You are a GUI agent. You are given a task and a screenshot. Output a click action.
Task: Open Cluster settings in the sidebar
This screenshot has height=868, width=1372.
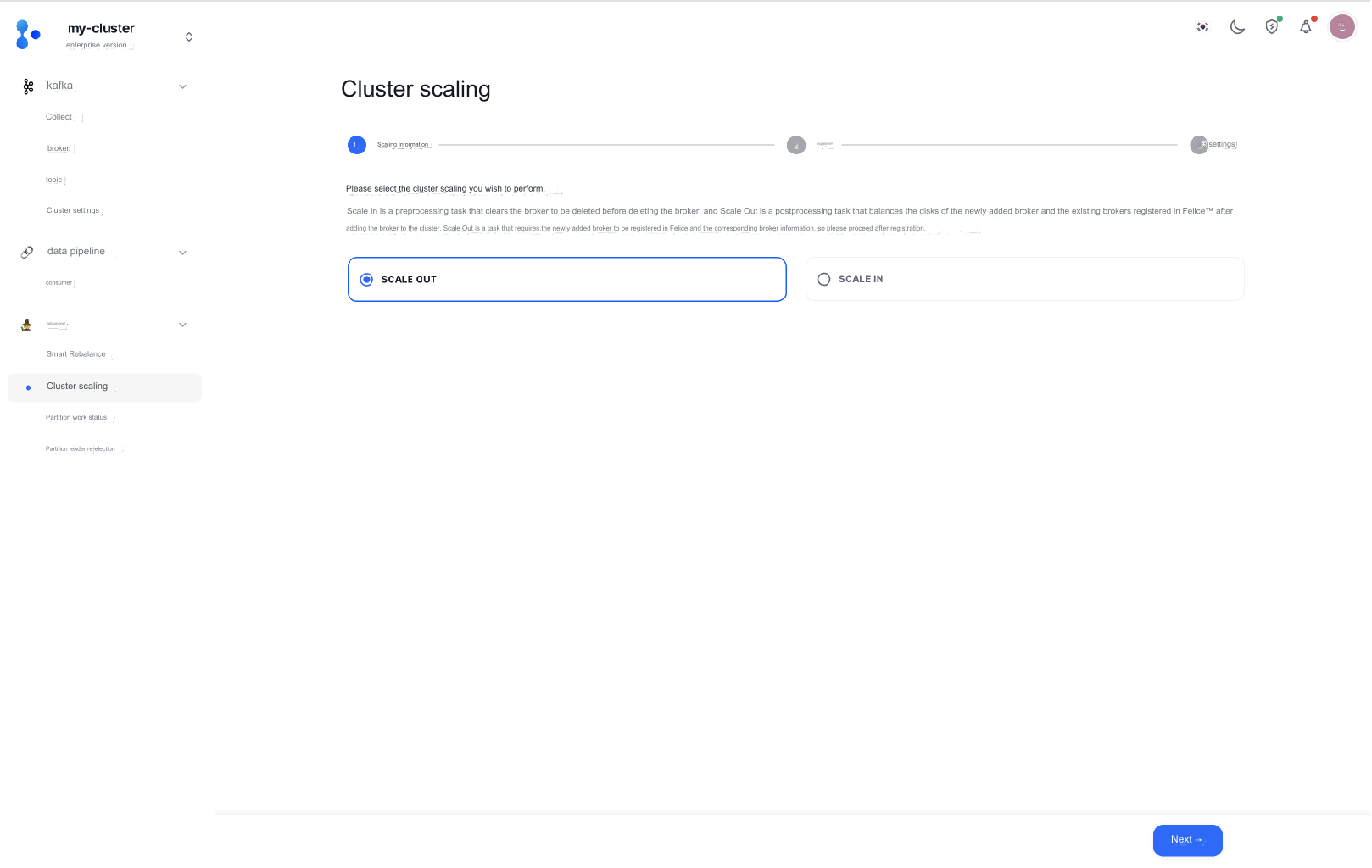pos(72,209)
